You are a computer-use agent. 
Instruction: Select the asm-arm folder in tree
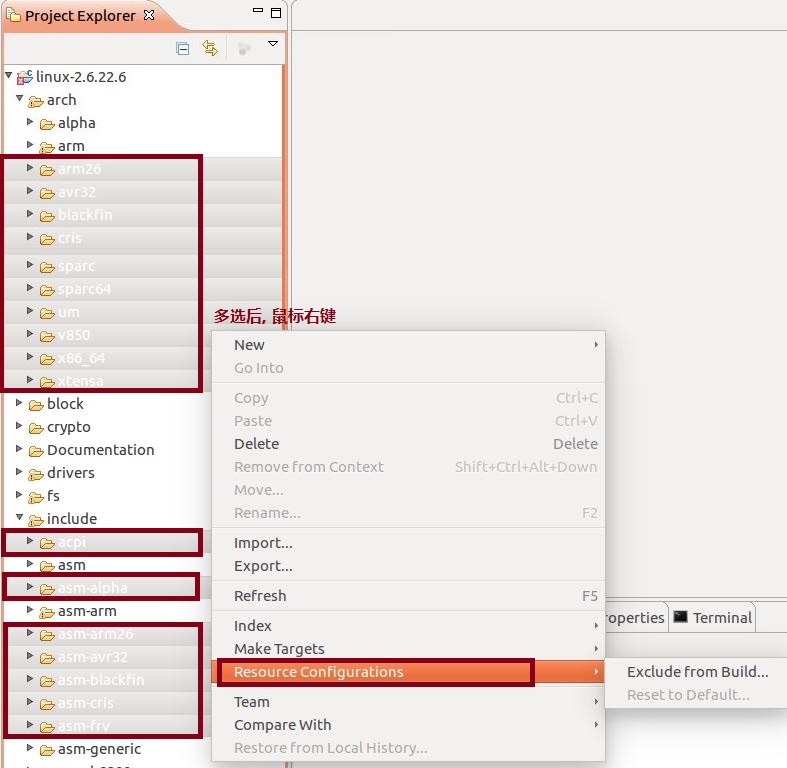(x=86, y=611)
